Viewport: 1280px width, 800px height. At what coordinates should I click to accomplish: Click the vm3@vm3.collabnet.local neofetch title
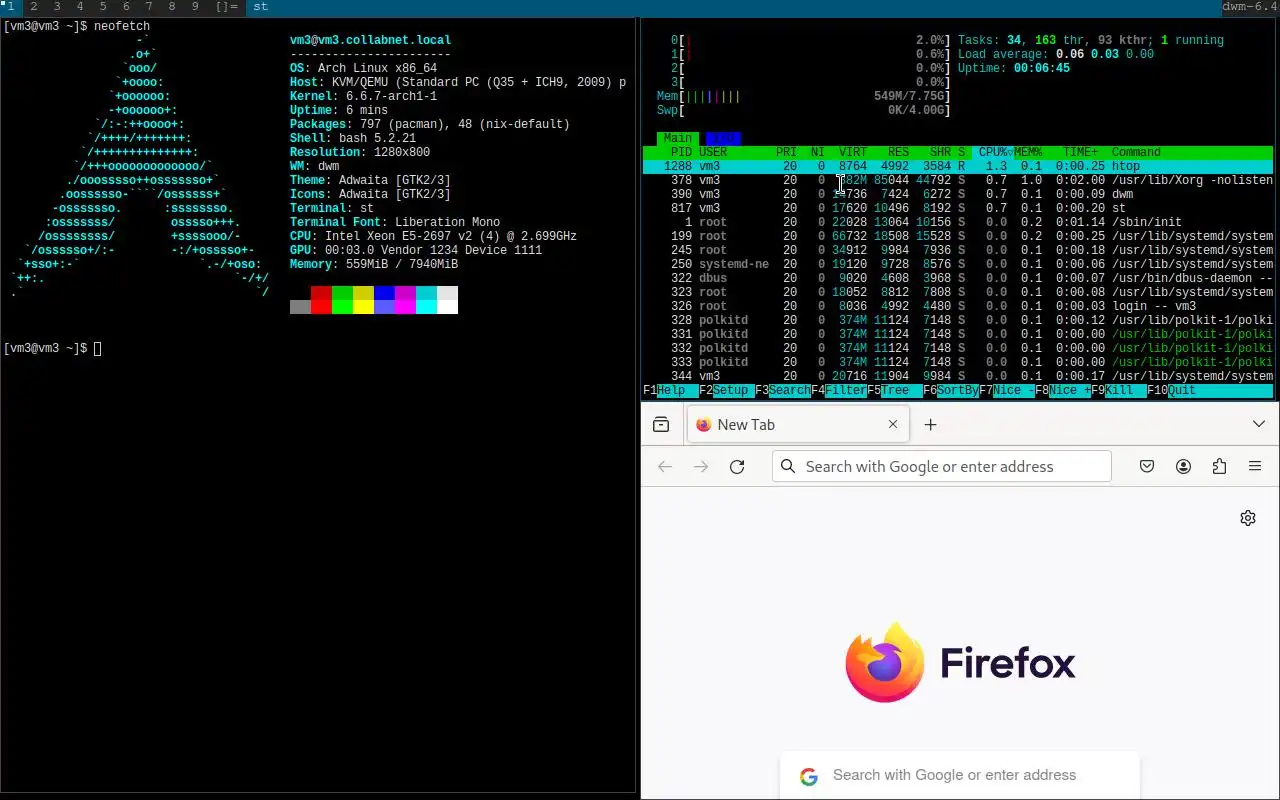pyautogui.click(x=370, y=40)
